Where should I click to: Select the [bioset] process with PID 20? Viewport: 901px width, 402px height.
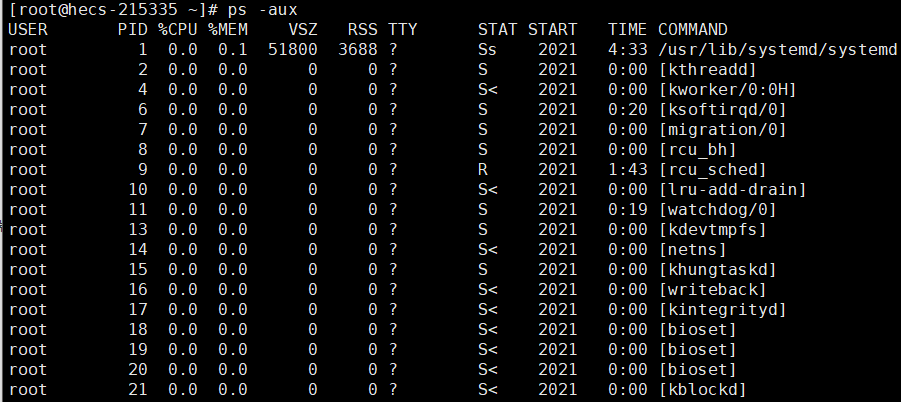pyautogui.click(x=698, y=369)
